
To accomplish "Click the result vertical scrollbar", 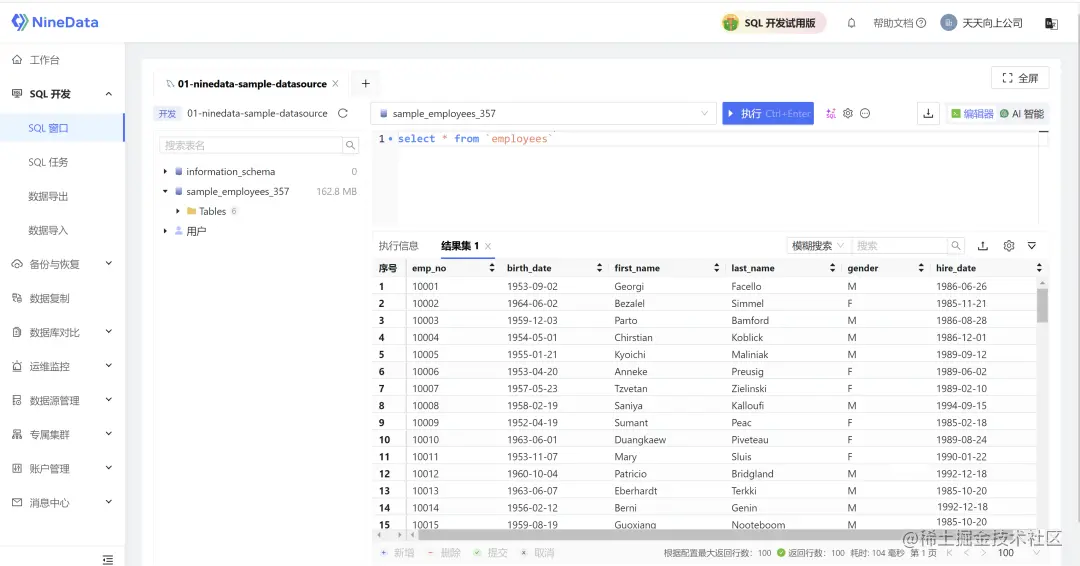I will point(1042,305).
